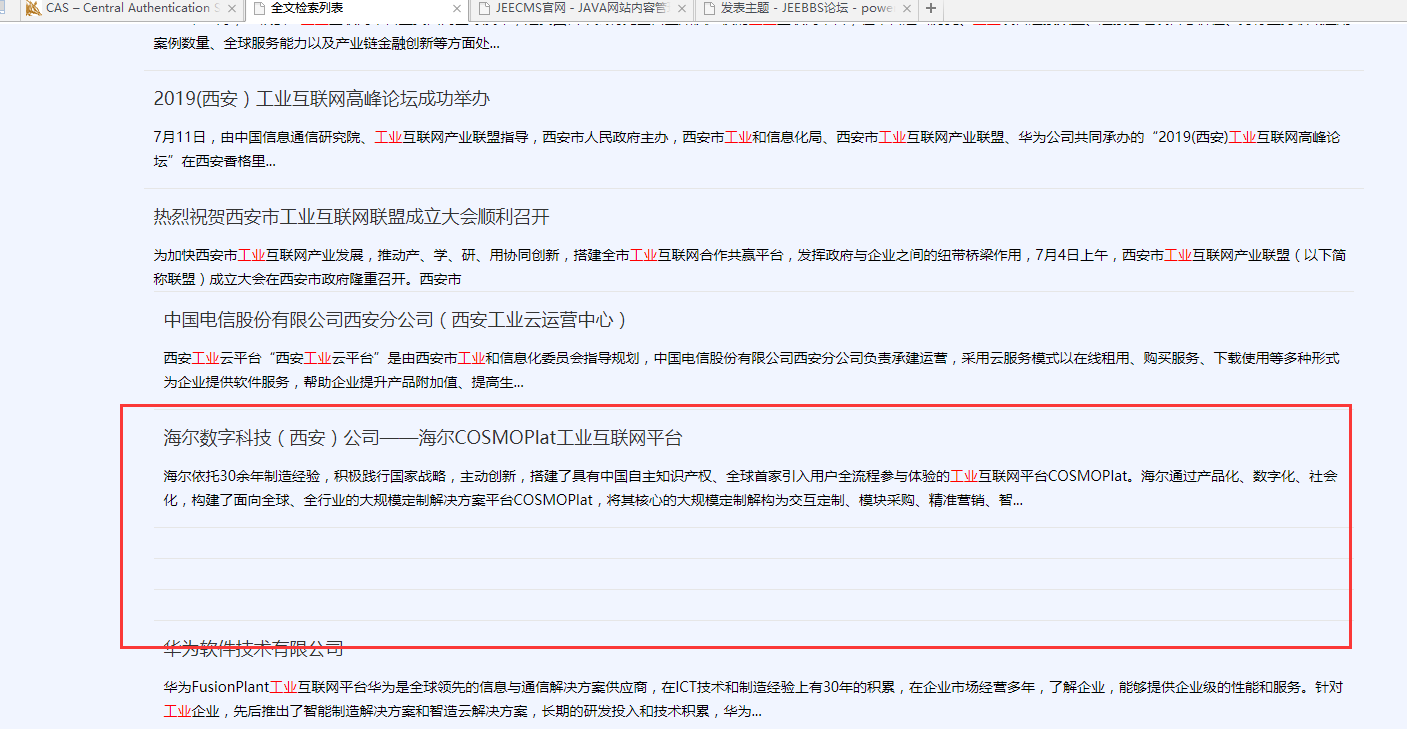Go to the 发表主题 - JEEBBS论坛 tab
The width and height of the screenshot is (1407, 729).
(806, 8)
